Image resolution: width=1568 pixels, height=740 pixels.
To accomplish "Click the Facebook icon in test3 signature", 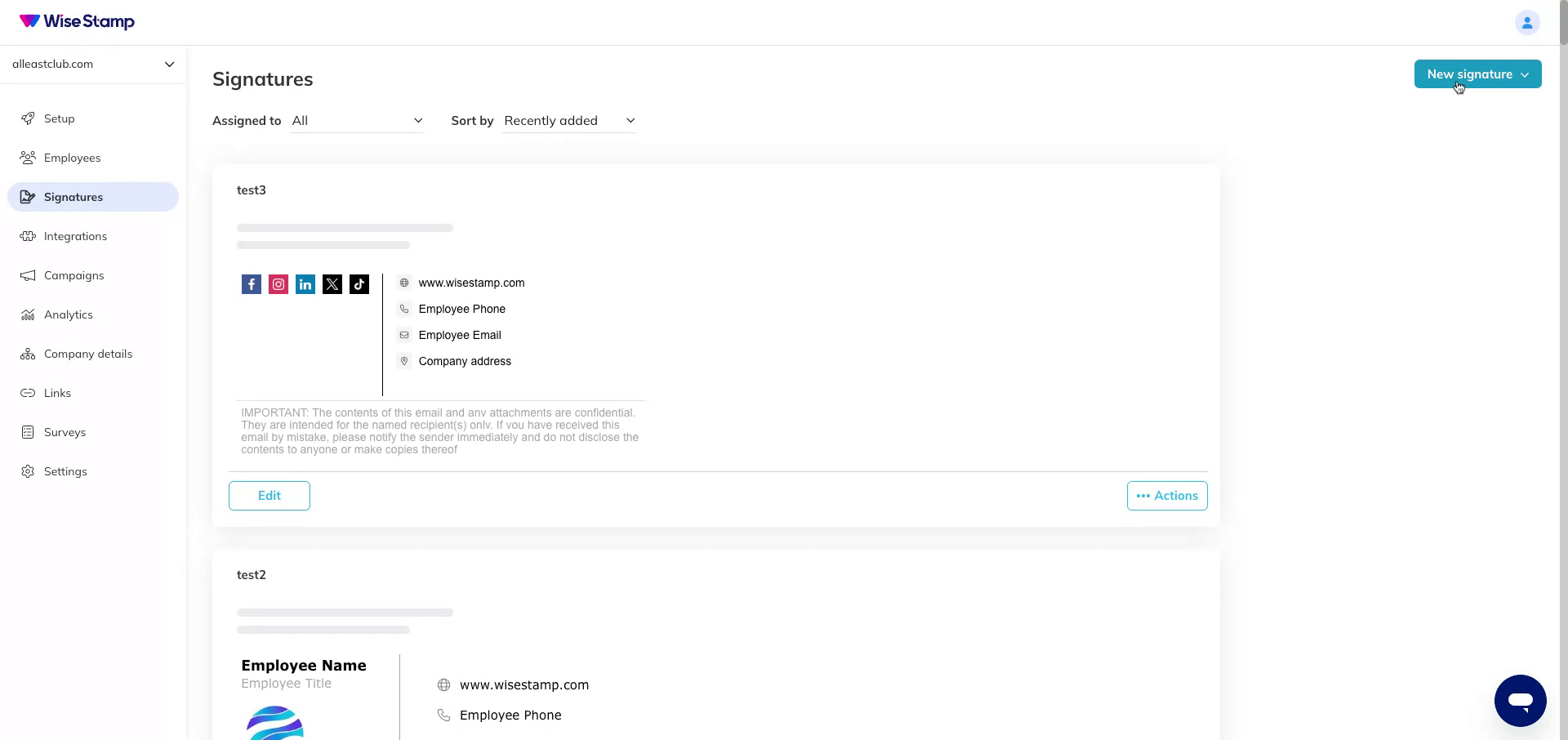I will (251, 284).
